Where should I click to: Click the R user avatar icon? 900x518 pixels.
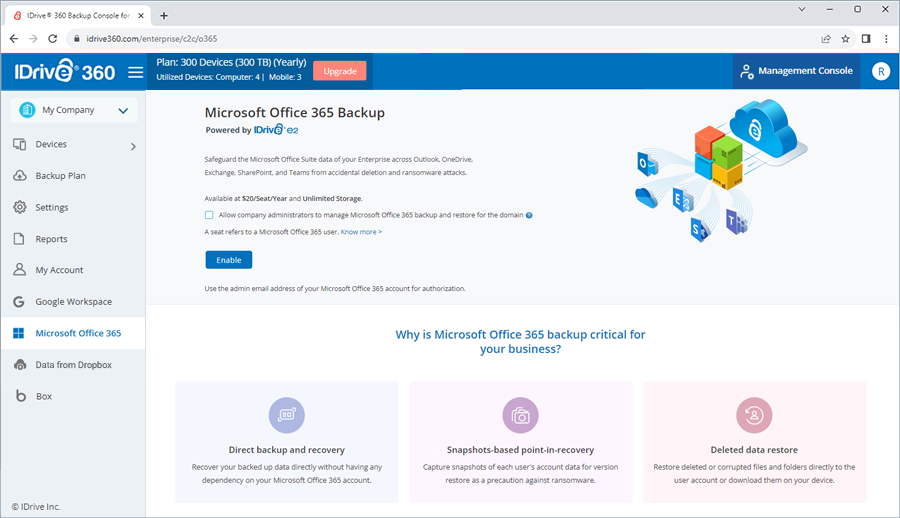880,71
